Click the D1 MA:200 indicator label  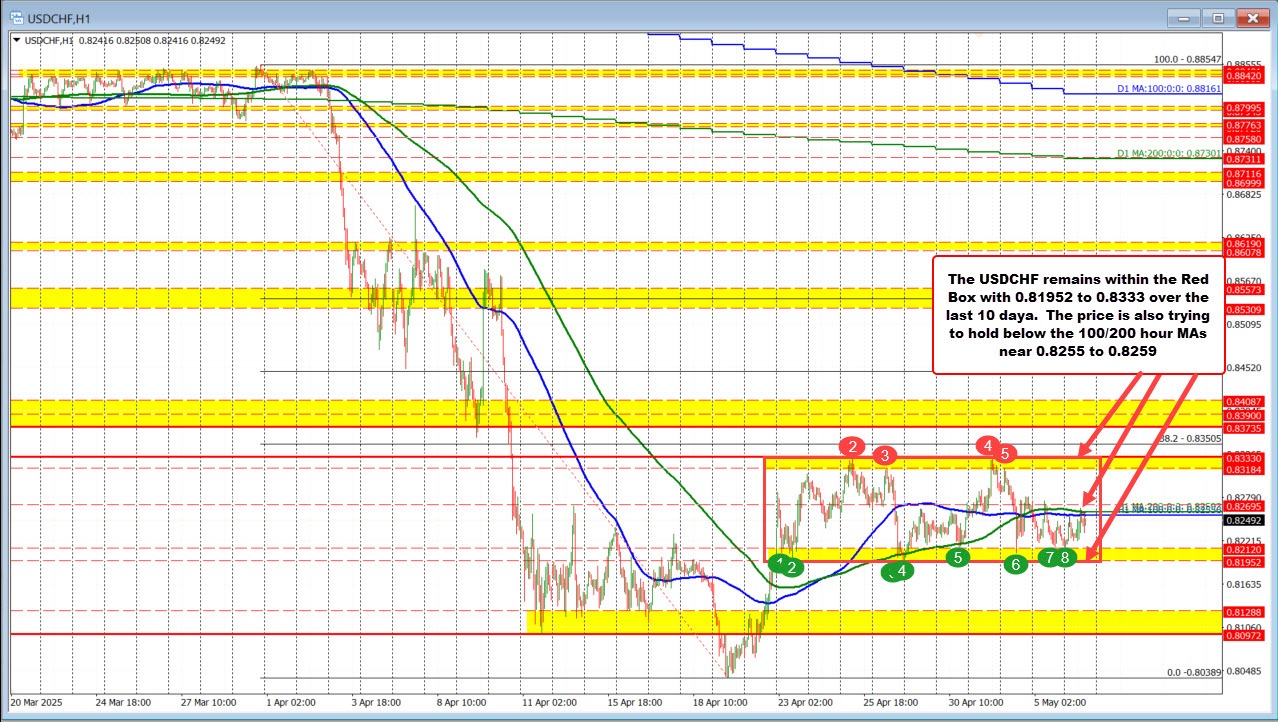[1168, 154]
